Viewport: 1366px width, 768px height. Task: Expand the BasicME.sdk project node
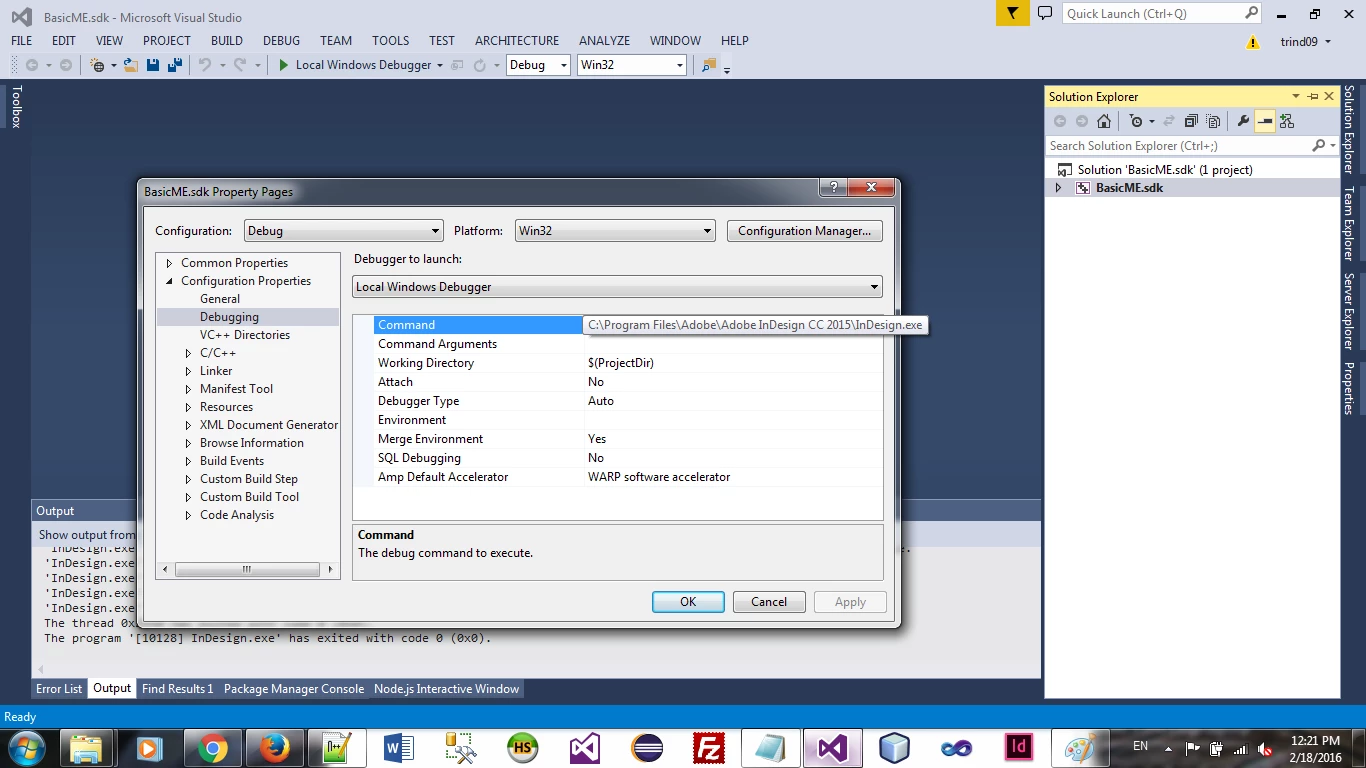1058,188
